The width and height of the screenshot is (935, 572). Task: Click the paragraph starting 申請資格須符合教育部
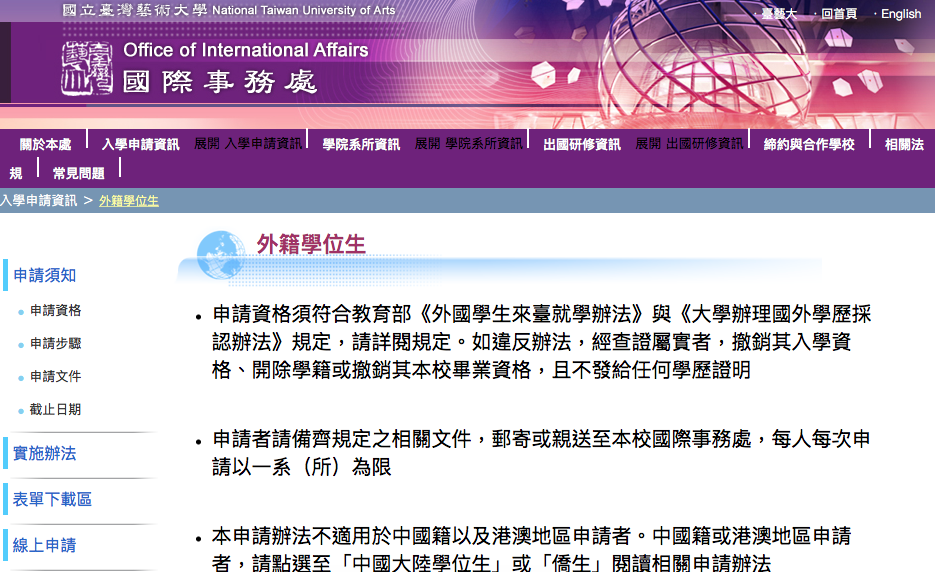click(541, 342)
